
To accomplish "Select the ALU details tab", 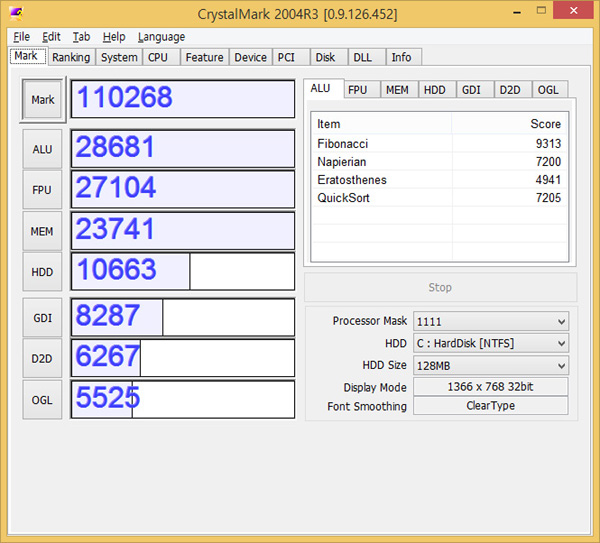I will coord(324,89).
